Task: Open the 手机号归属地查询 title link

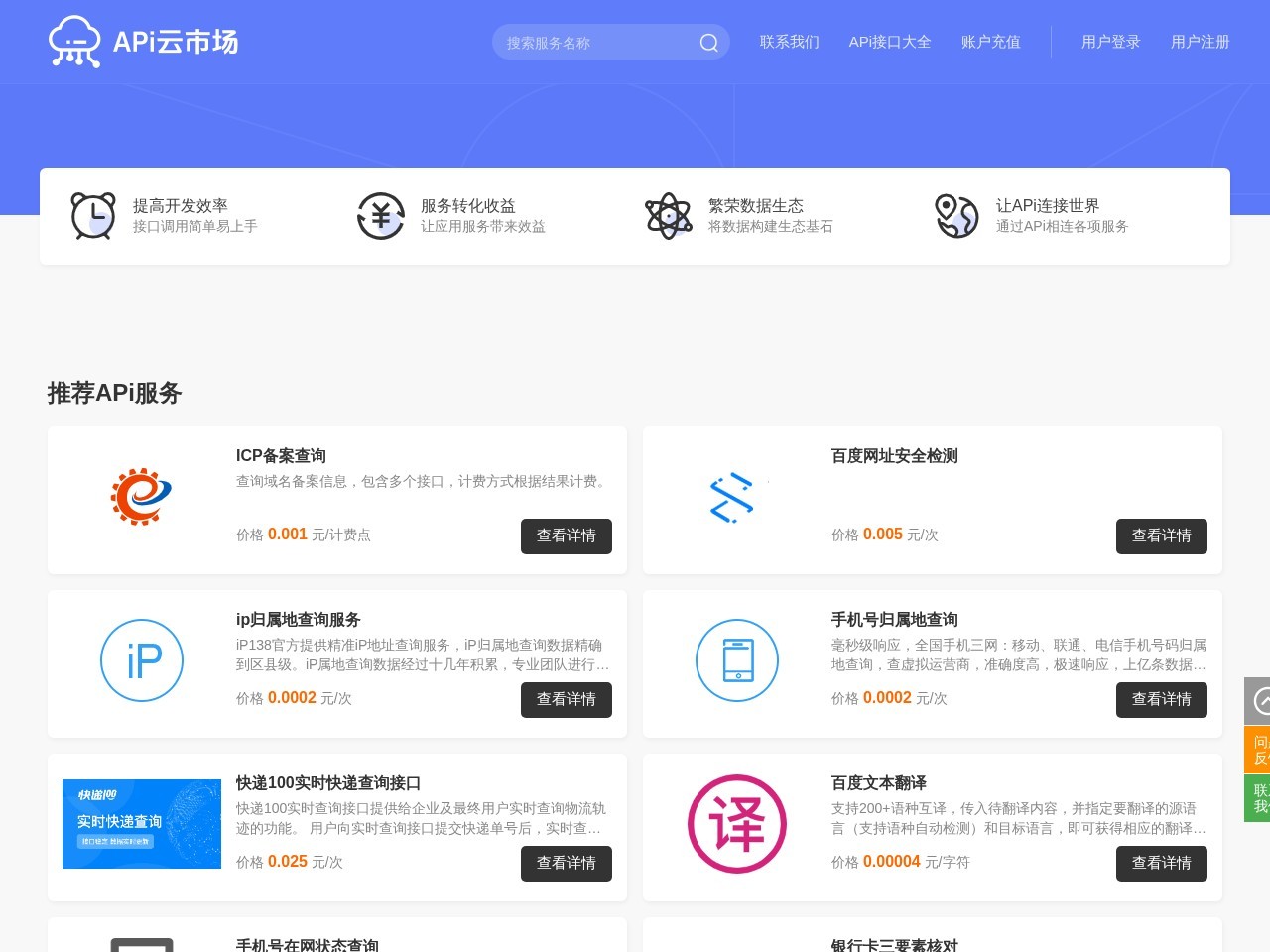Action: [894, 620]
